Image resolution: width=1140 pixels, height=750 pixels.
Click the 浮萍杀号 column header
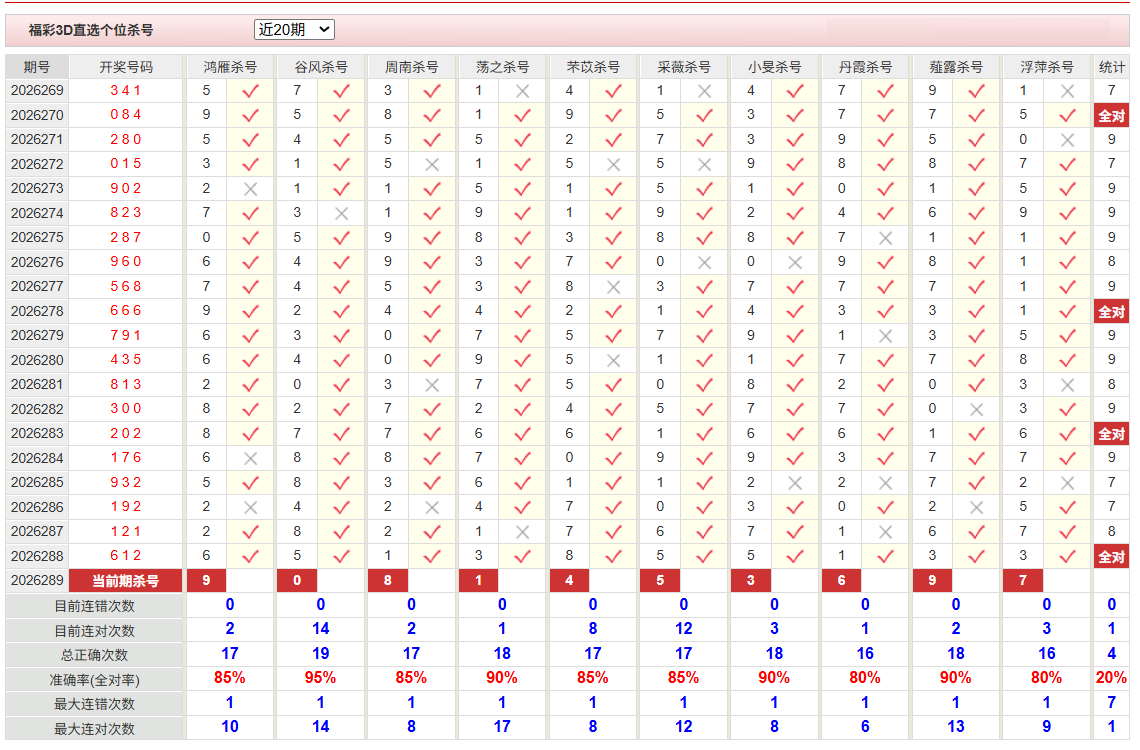pos(1047,67)
